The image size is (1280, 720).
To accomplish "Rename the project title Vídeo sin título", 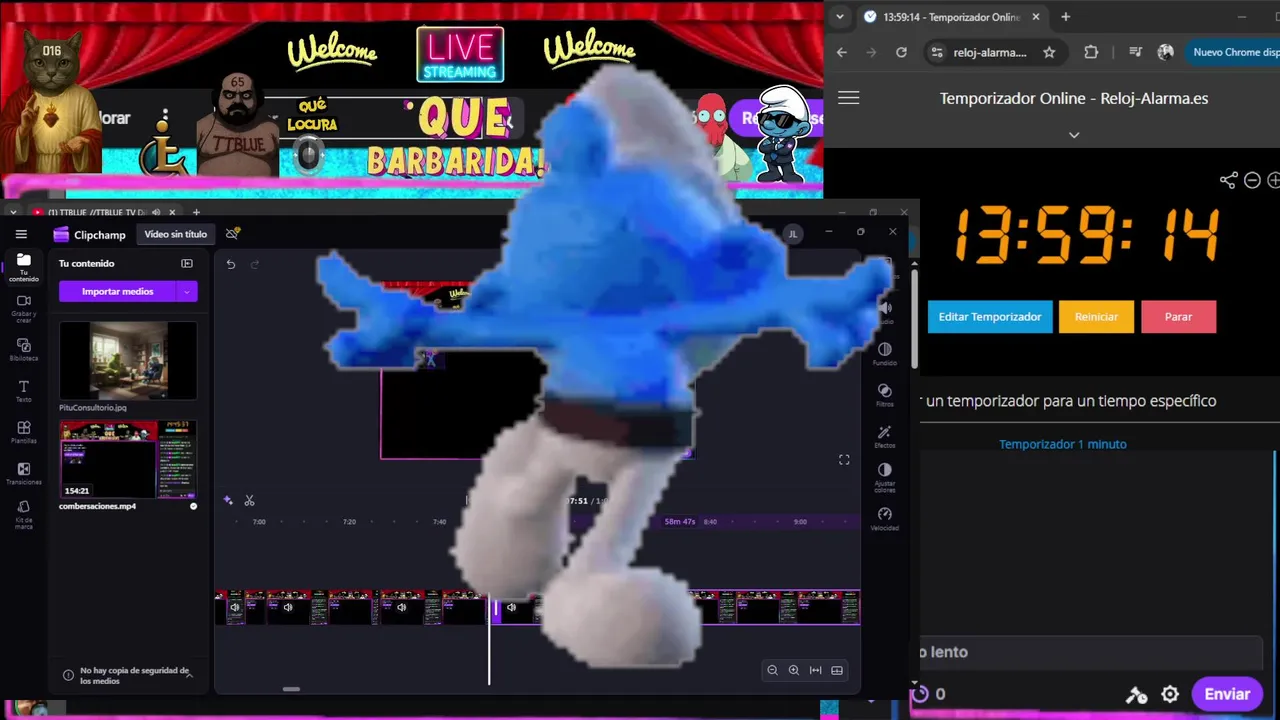I will pos(175,234).
